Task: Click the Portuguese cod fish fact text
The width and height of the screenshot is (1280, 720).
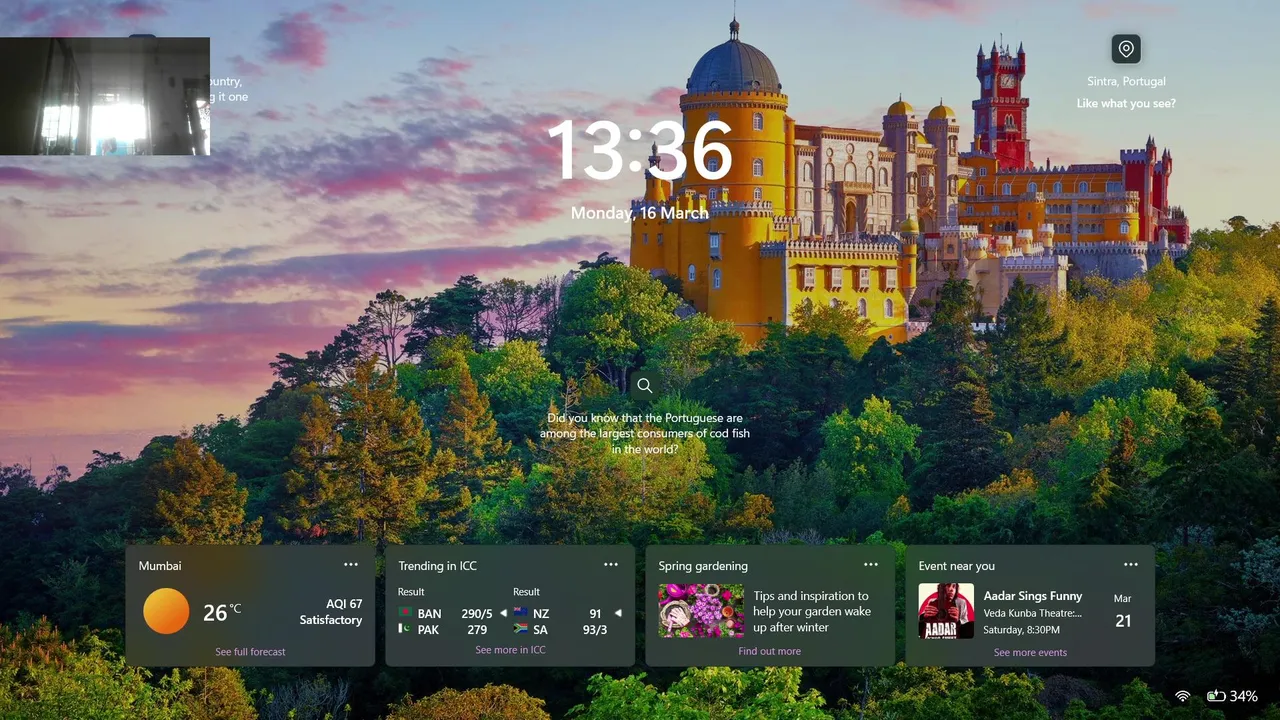Action: (x=645, y=434)
